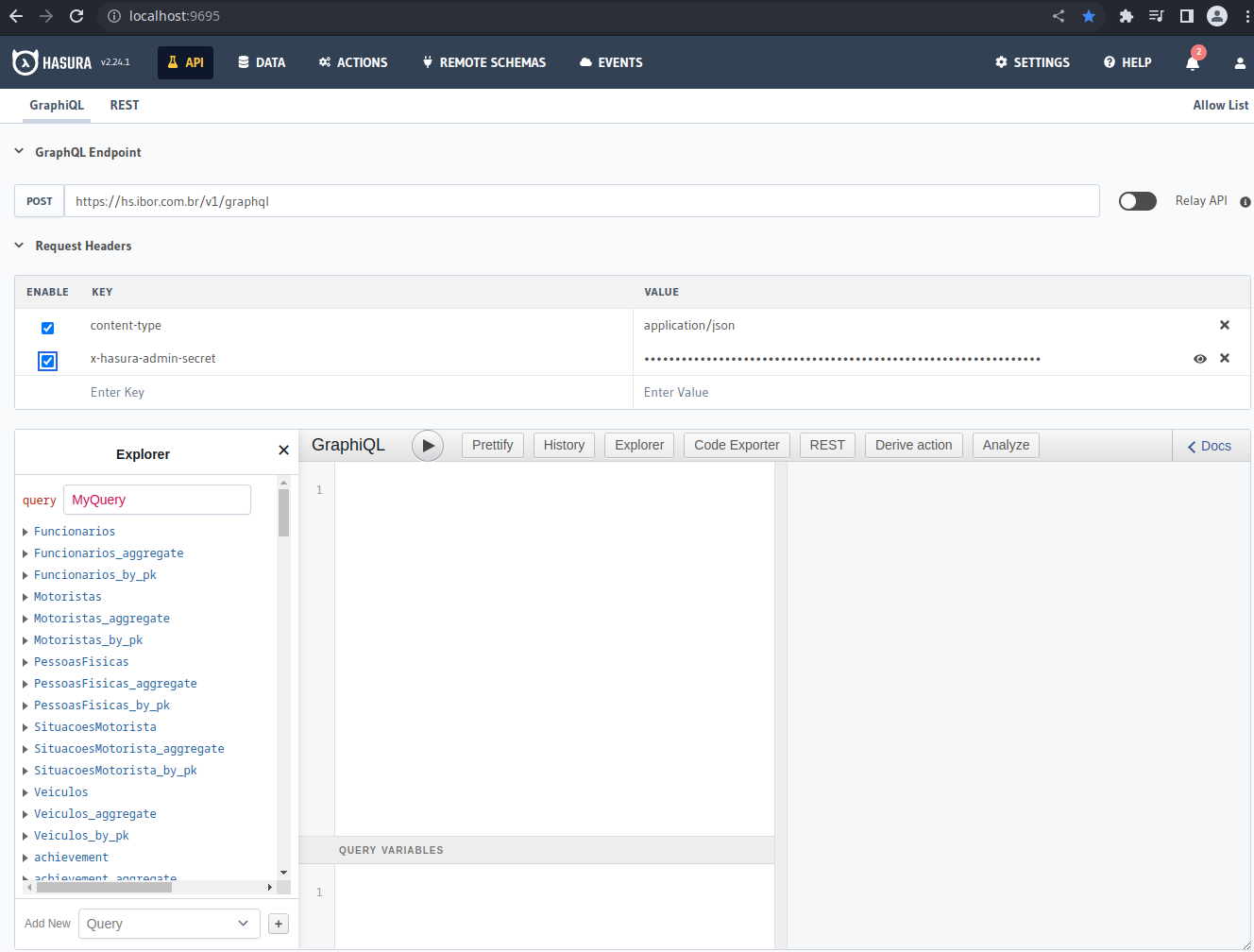Remove the content-type header row
This screenshot has height=952, width=1254.
coord(1225,325)
